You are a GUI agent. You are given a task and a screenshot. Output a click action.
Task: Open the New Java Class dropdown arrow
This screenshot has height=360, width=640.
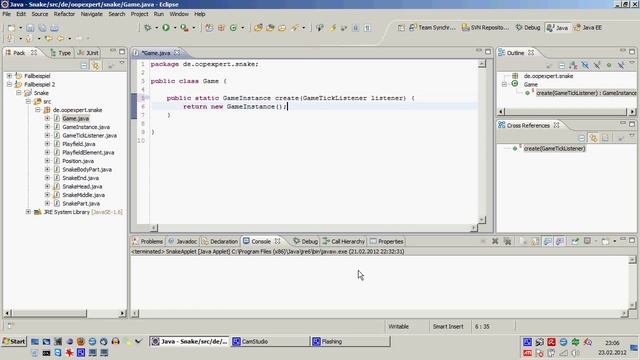tap(242, 28)
